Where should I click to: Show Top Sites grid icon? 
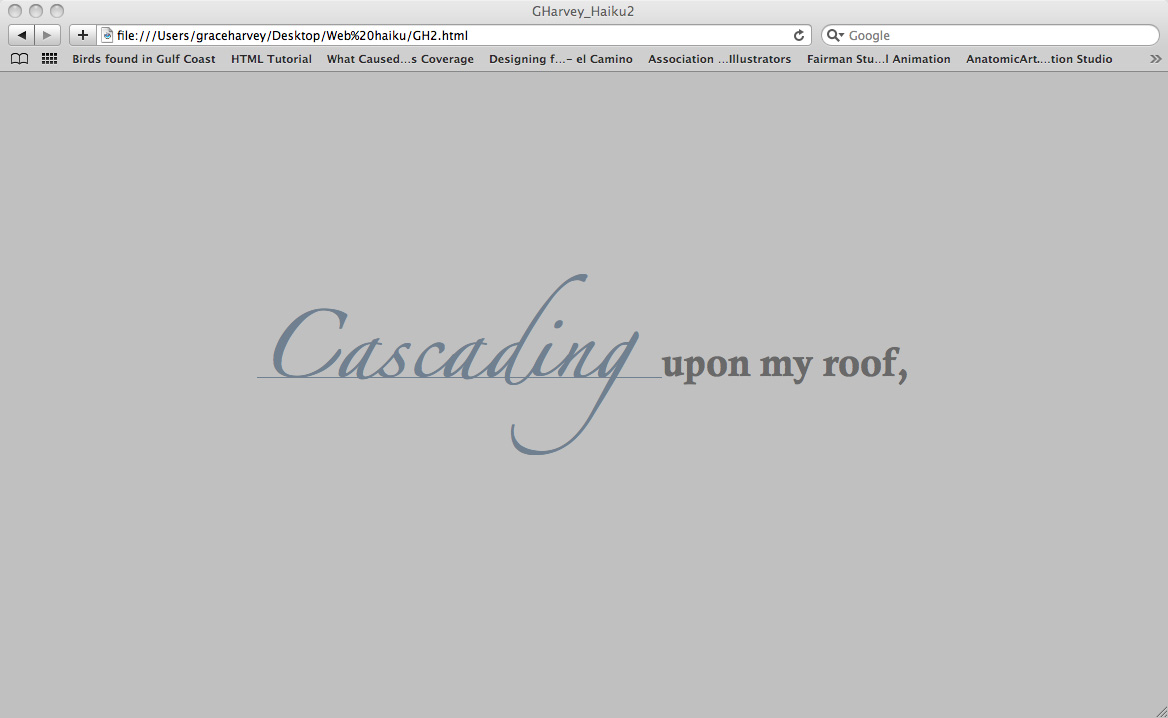point(49,59)
